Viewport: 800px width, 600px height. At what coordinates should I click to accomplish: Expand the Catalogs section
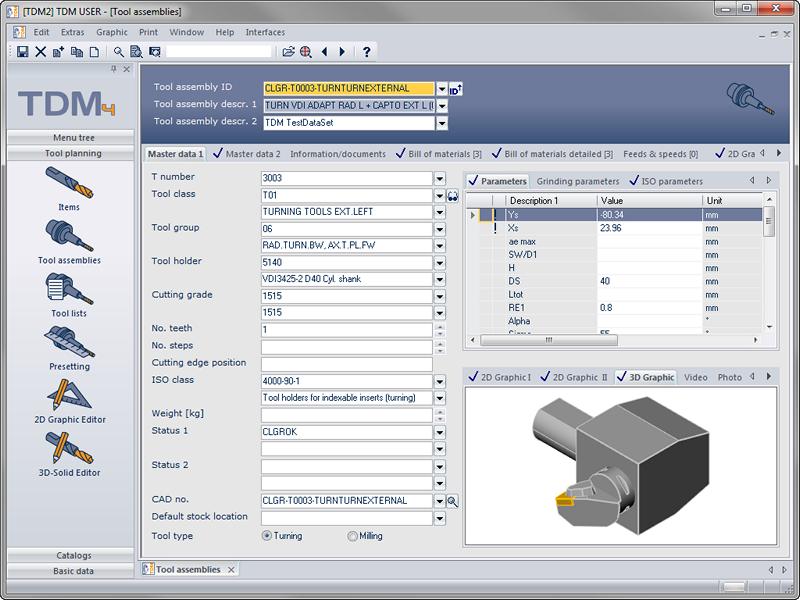tap(71, 555)
